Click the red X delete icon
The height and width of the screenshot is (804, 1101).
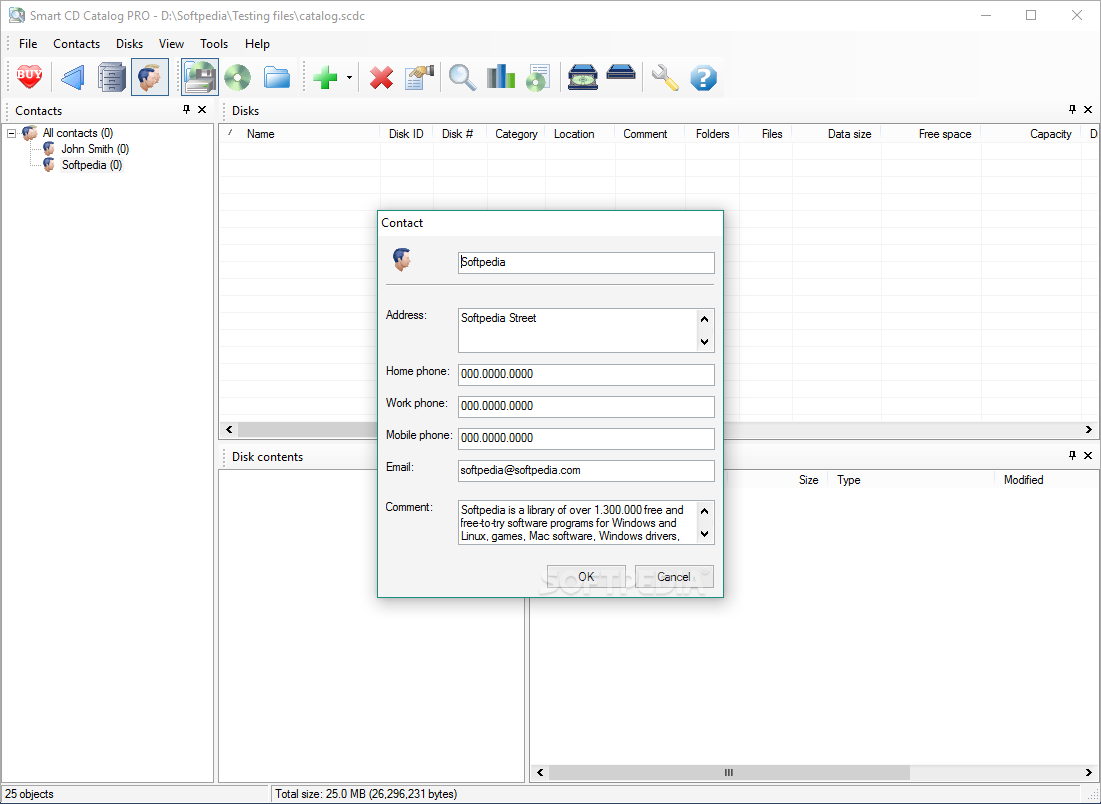pyautogui.click(x=381, y=77)
